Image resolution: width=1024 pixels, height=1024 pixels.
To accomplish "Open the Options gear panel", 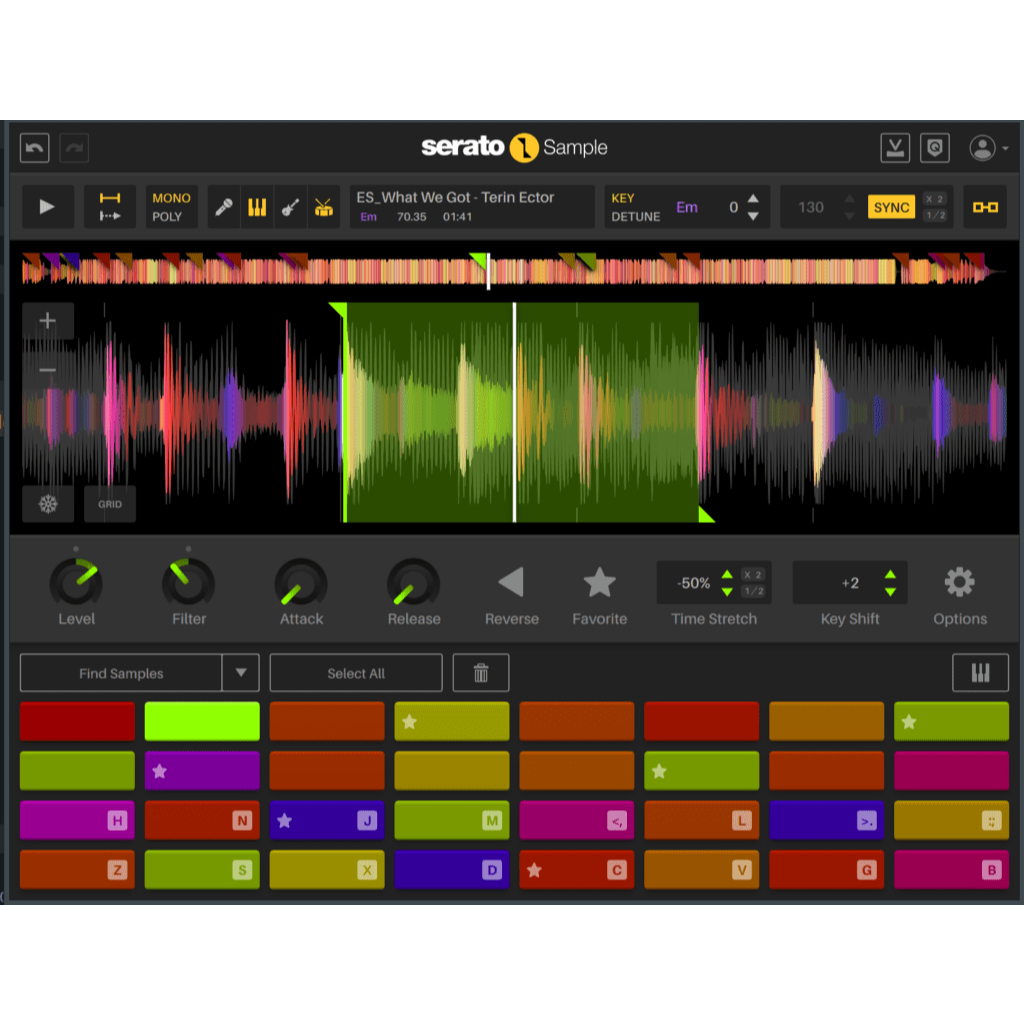I will [x=959, y=579].
